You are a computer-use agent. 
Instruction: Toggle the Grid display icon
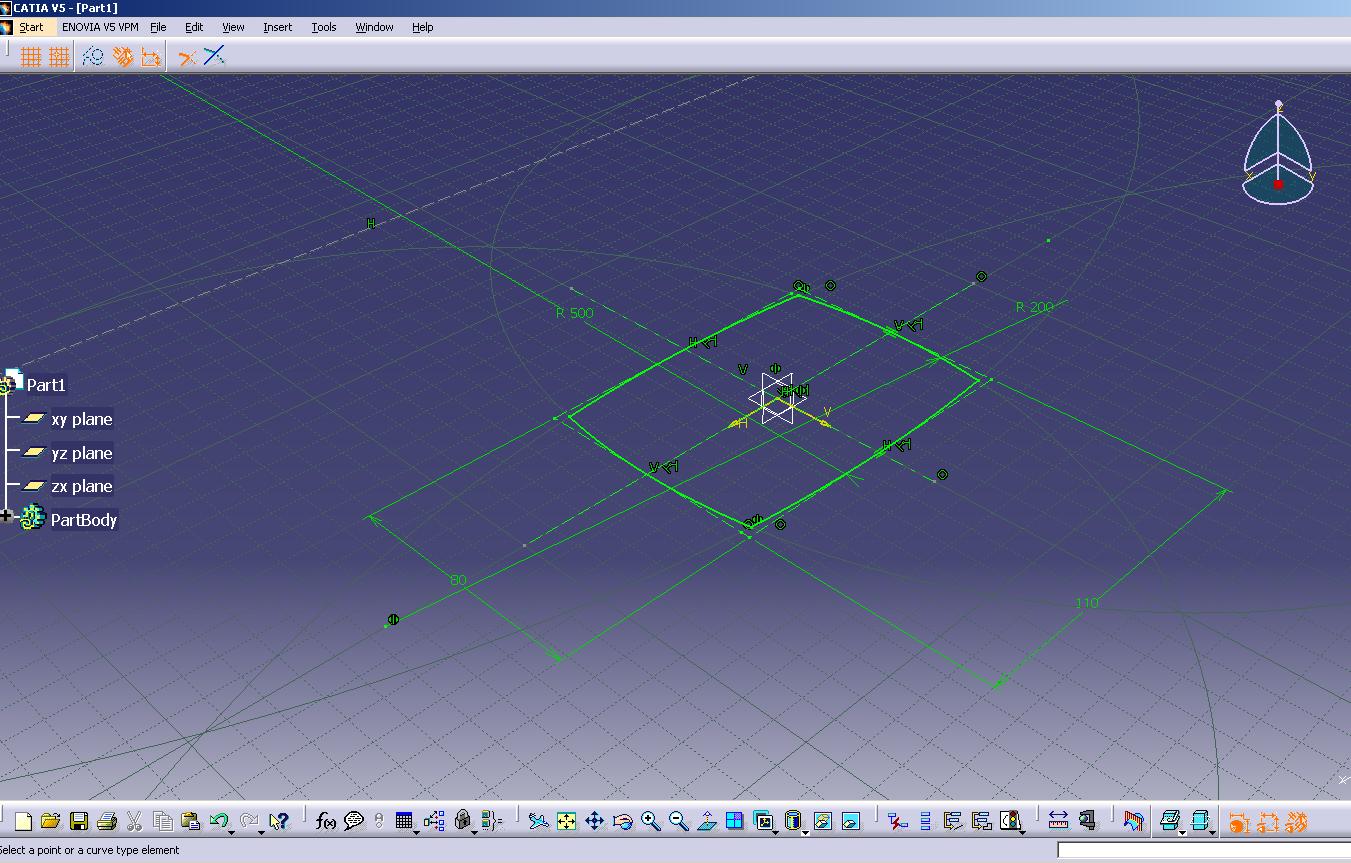pos(31,57)
